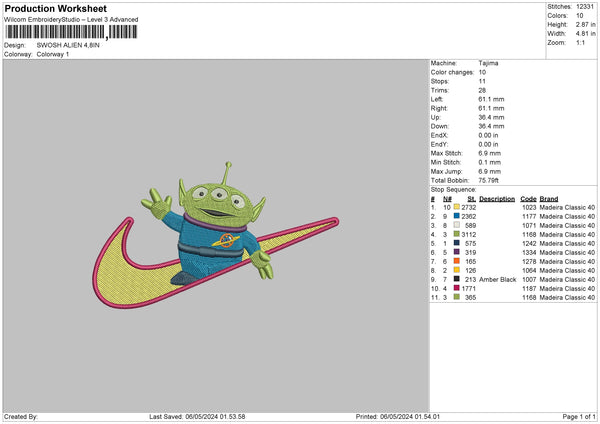600x424 pixels.
Task: Select the crimson swatch in stop row 10
Action: pyautogui.click(x=457, y=288)
